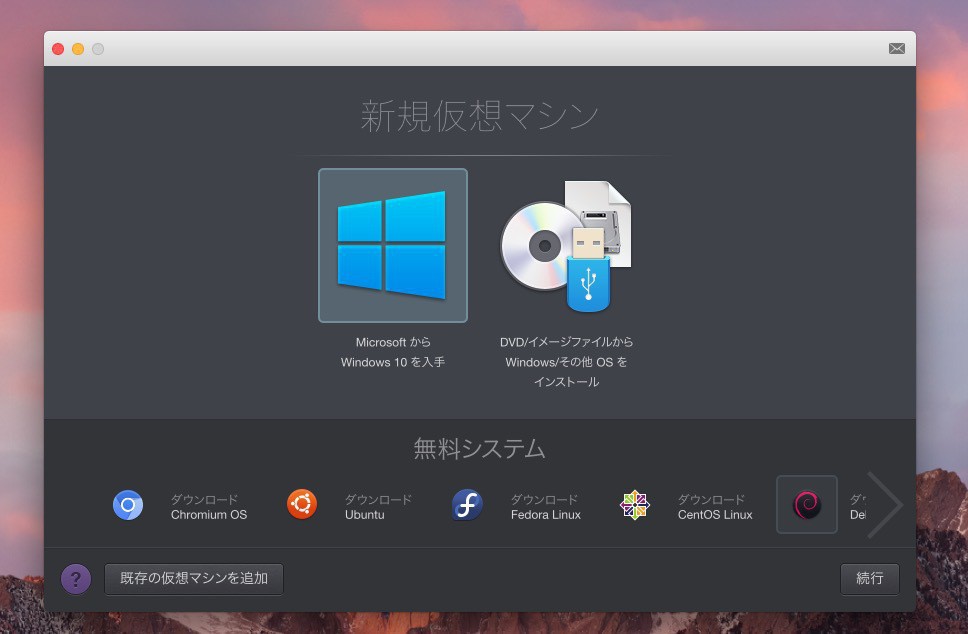
Task: Open the envelope feedback icon in title bar
Action: pyautogui.click(x=897, y=49)
